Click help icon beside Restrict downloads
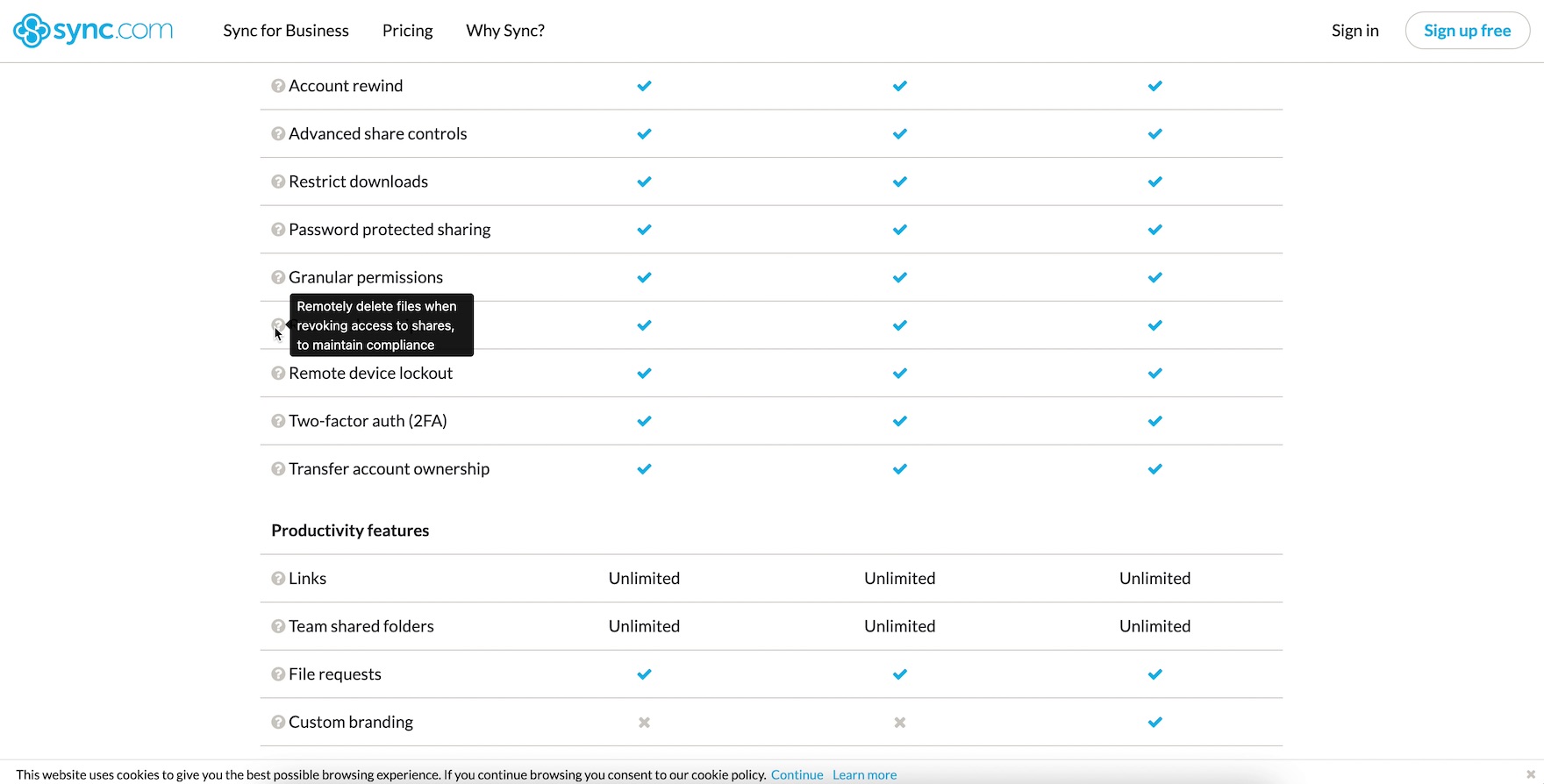 click(278, 182)
